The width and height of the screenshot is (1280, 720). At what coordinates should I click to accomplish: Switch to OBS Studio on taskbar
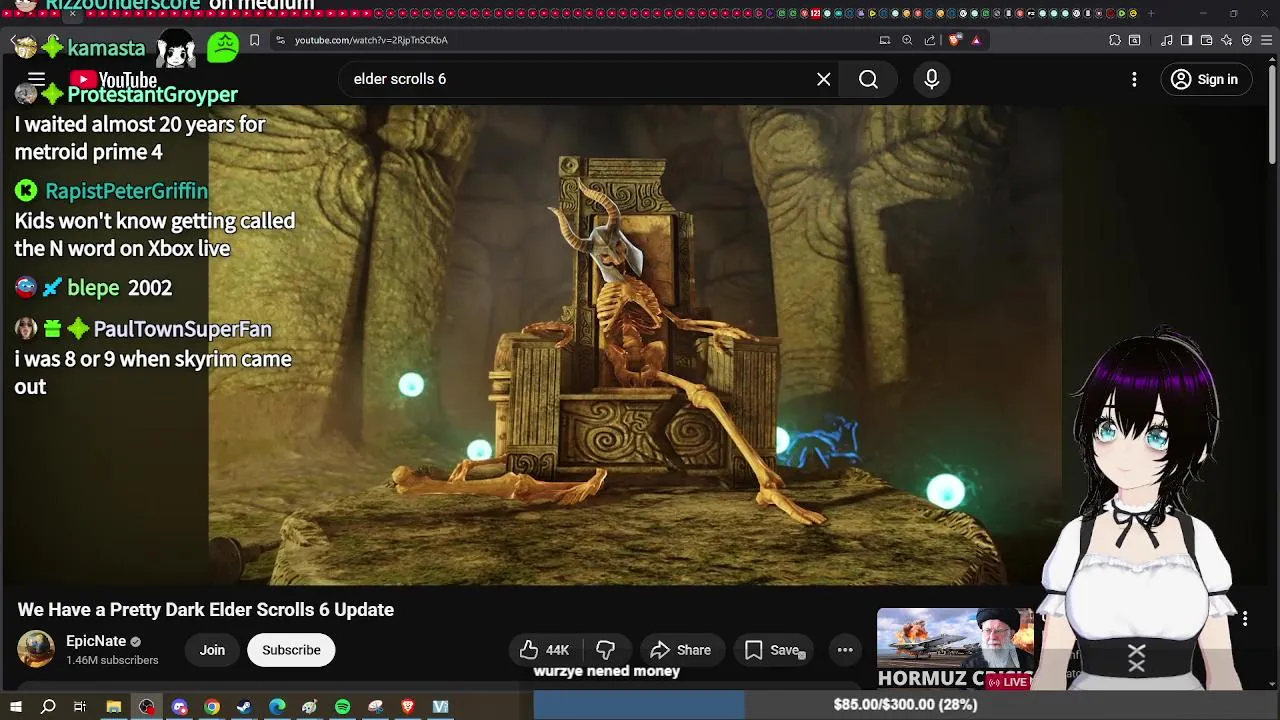click(x=147, y=707)
